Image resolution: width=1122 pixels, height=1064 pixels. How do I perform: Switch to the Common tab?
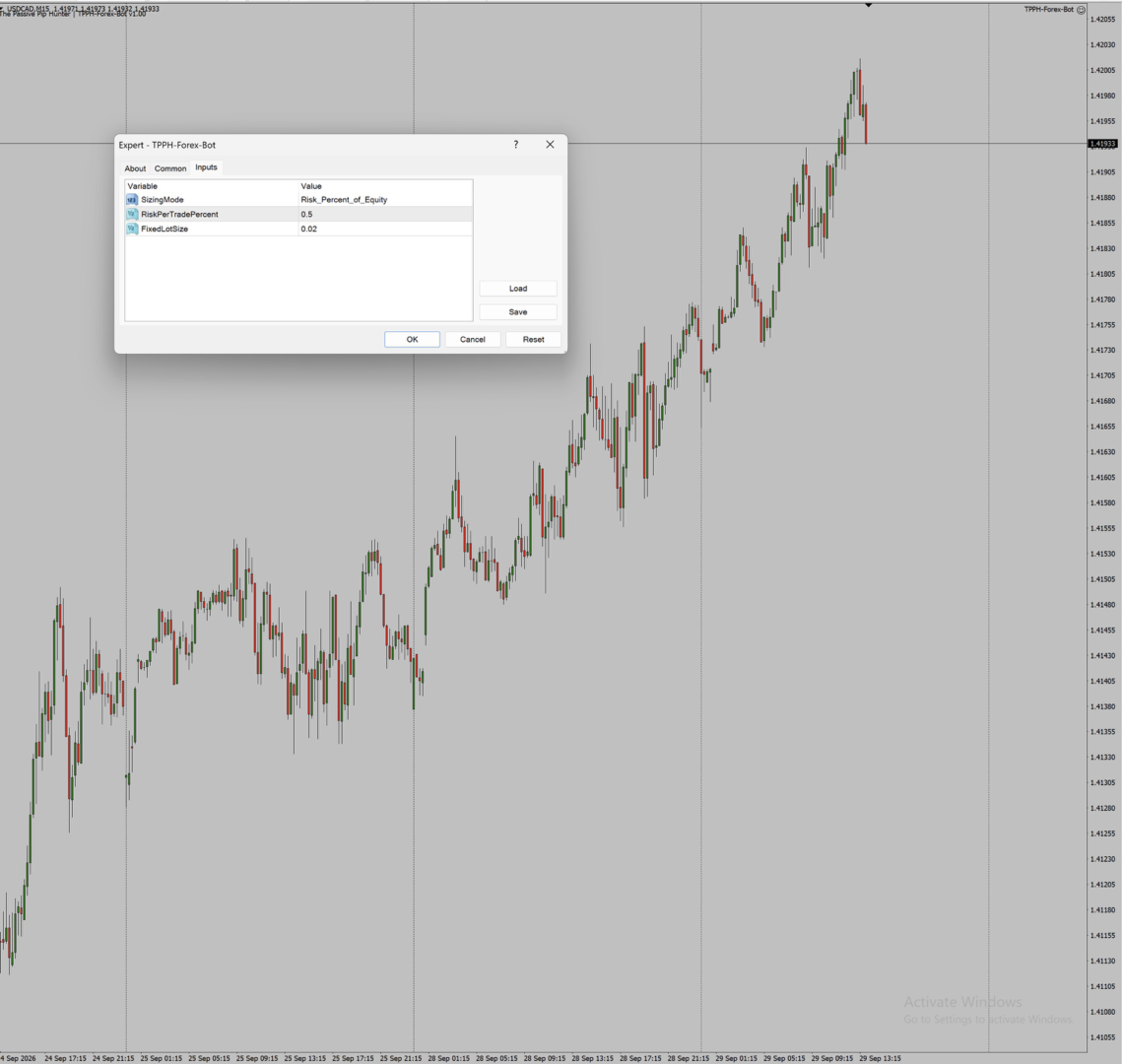(170, 168)
